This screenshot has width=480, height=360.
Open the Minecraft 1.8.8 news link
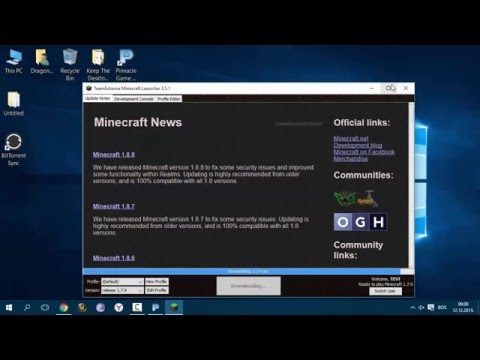pyautogui.click(x=114, y=155)
